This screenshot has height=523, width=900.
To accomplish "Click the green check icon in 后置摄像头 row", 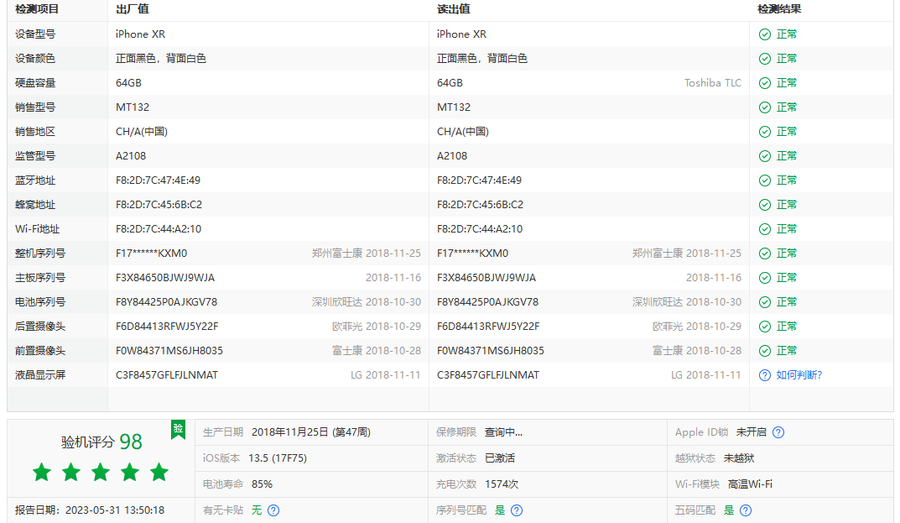I will coord(765,327).
